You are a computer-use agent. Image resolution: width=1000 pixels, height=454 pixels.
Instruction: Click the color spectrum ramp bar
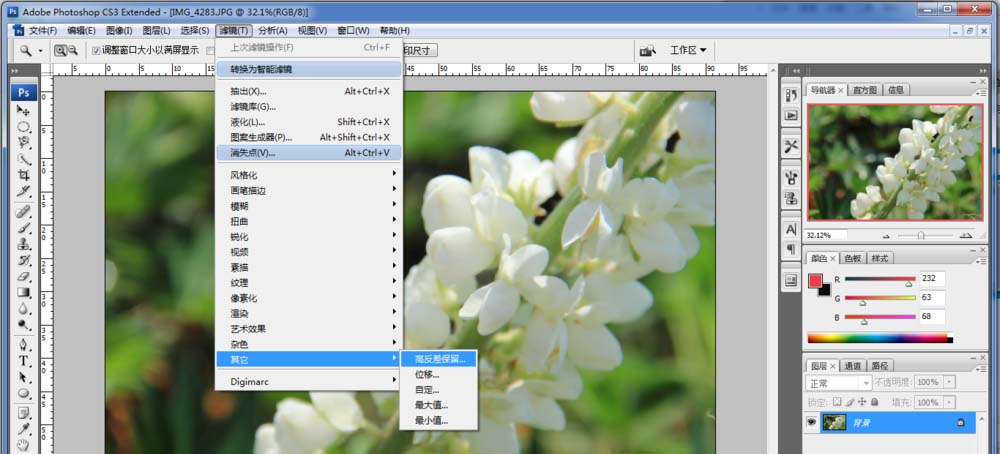[880, 337]
